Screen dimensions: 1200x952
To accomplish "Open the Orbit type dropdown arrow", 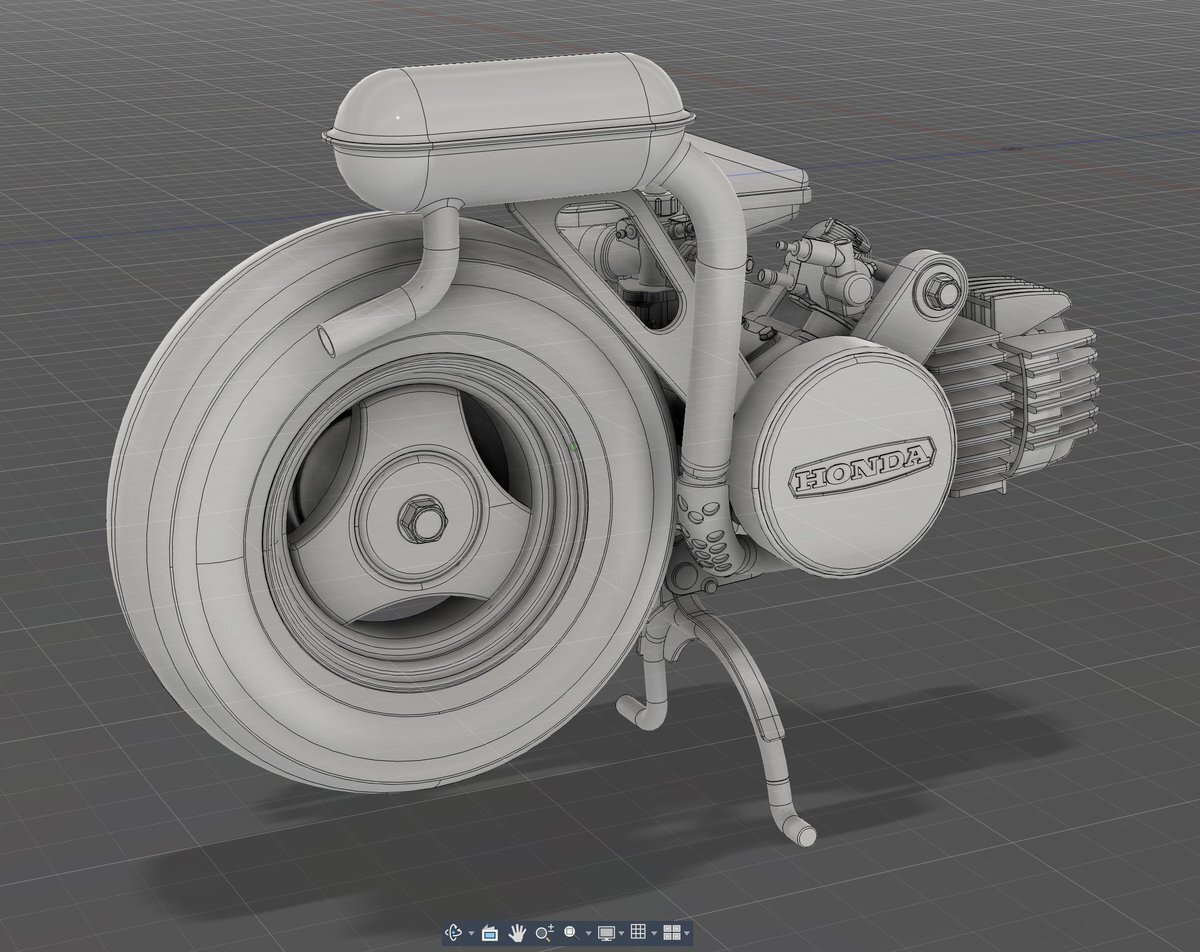I will pos(470,933).
